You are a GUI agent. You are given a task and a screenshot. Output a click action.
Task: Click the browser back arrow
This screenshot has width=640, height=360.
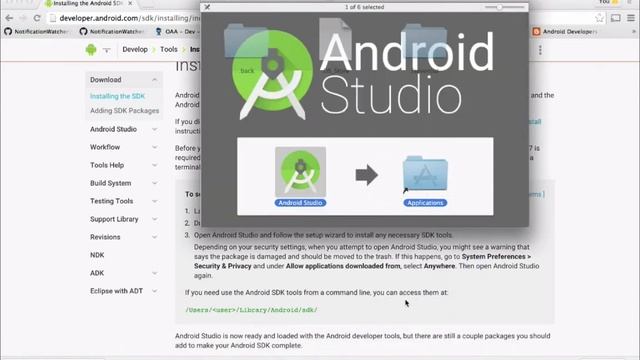9,18
